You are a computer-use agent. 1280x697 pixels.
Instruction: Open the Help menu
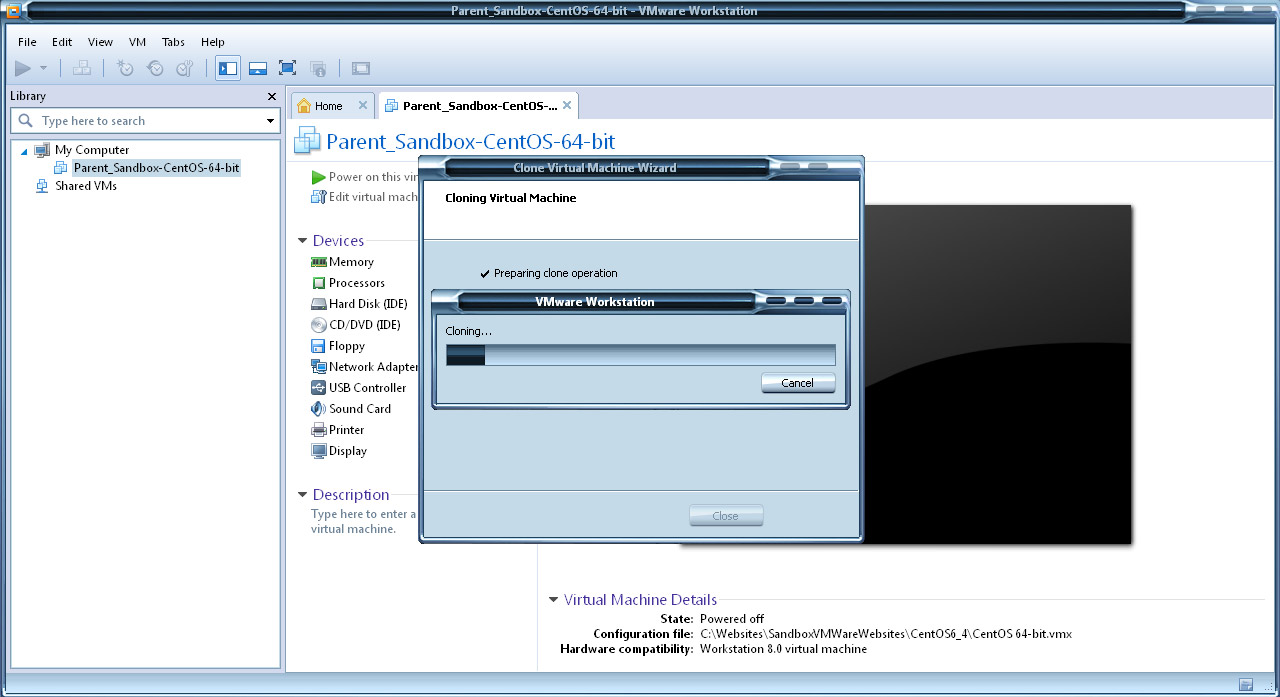[x=213, y=42]
